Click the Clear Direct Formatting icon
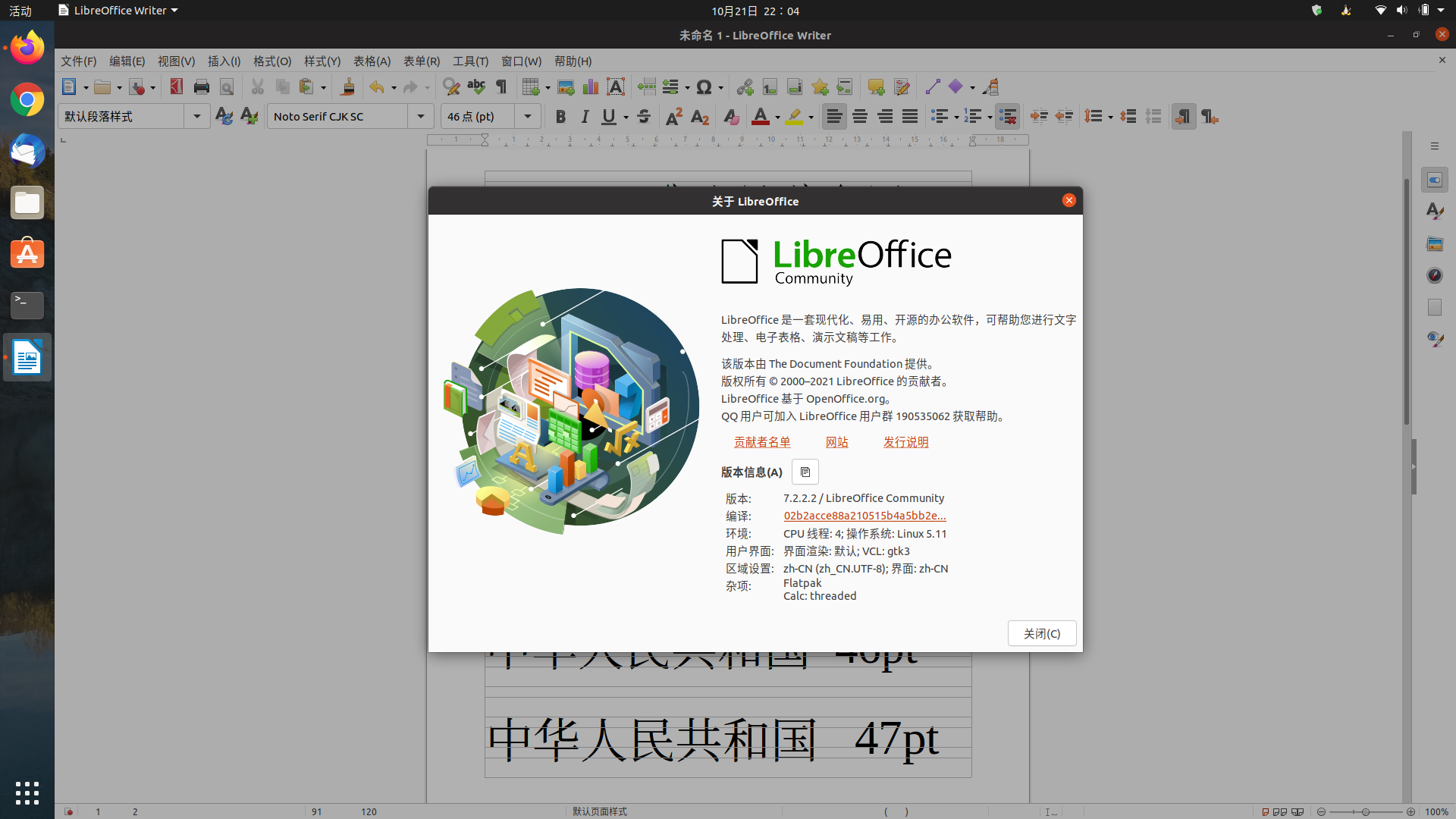This screenshot has width=1456, height=819. (730, 117)
